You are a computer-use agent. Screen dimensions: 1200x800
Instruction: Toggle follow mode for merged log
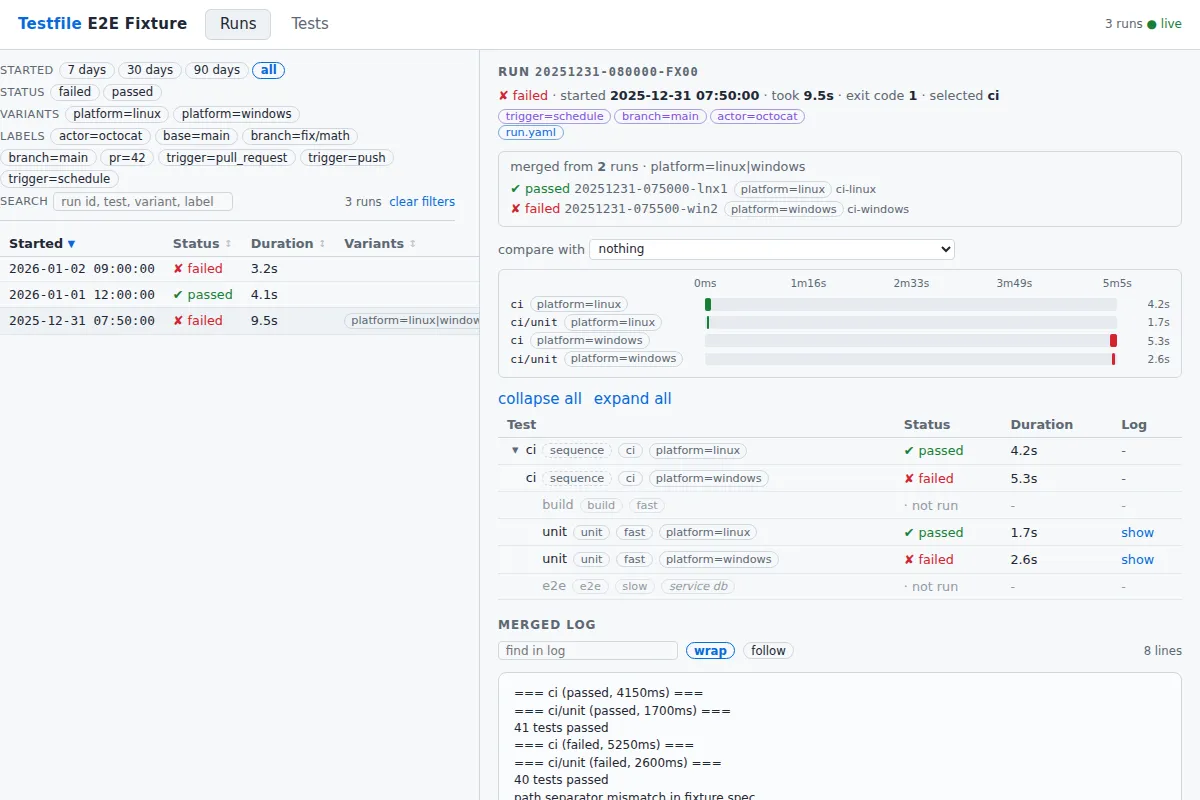pos(768,650)
